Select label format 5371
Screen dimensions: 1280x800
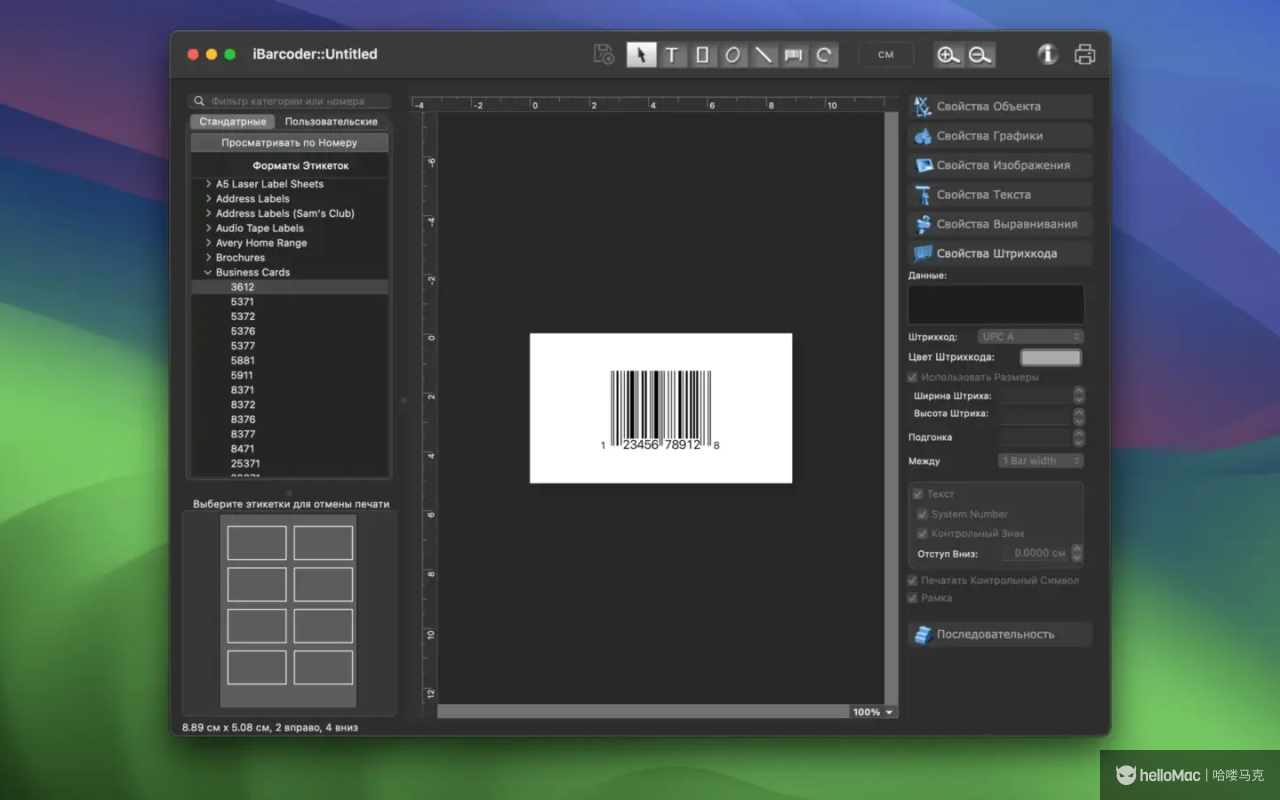click(289, 302)
